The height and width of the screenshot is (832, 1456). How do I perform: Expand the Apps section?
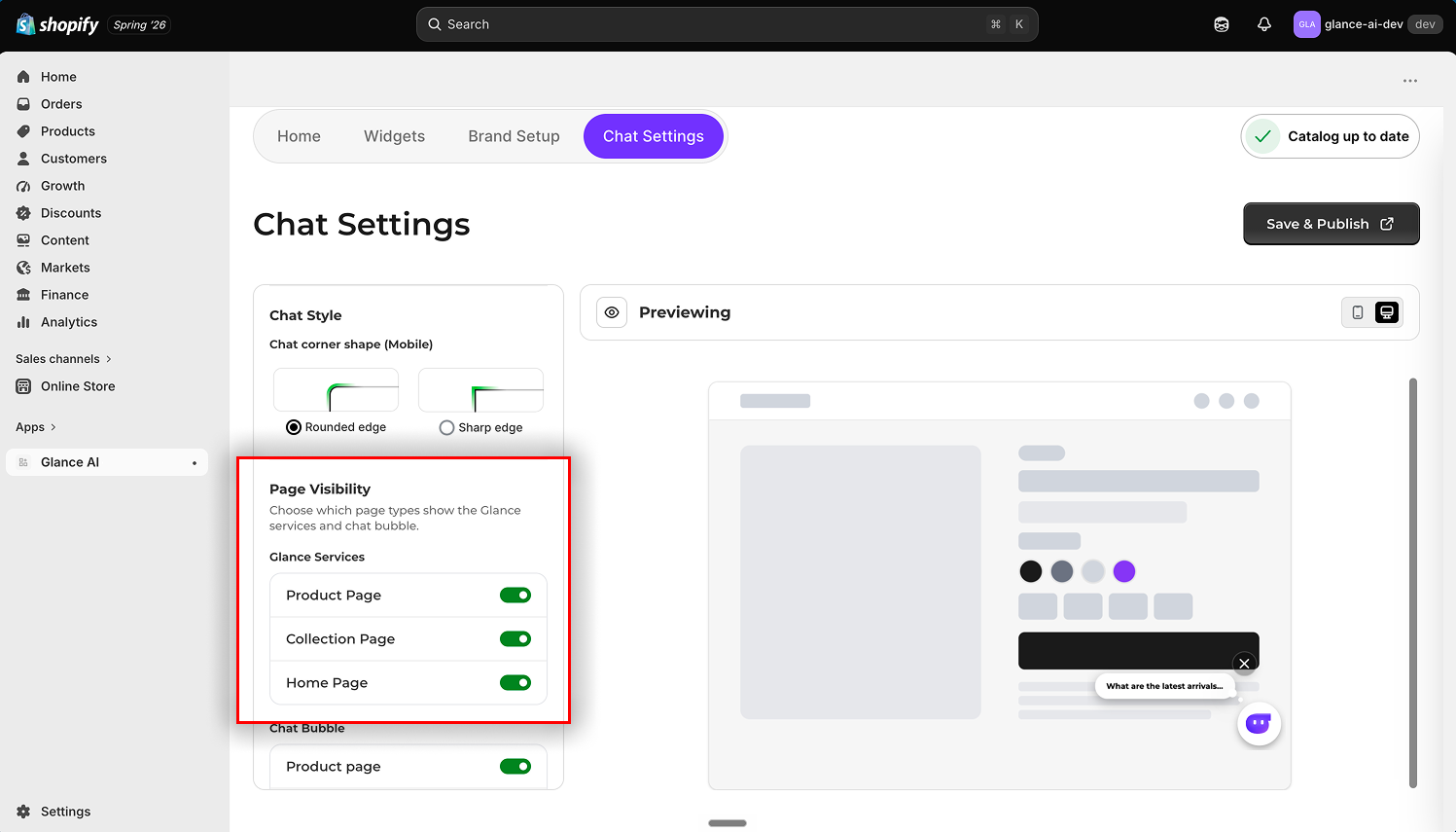click(36, 427)
